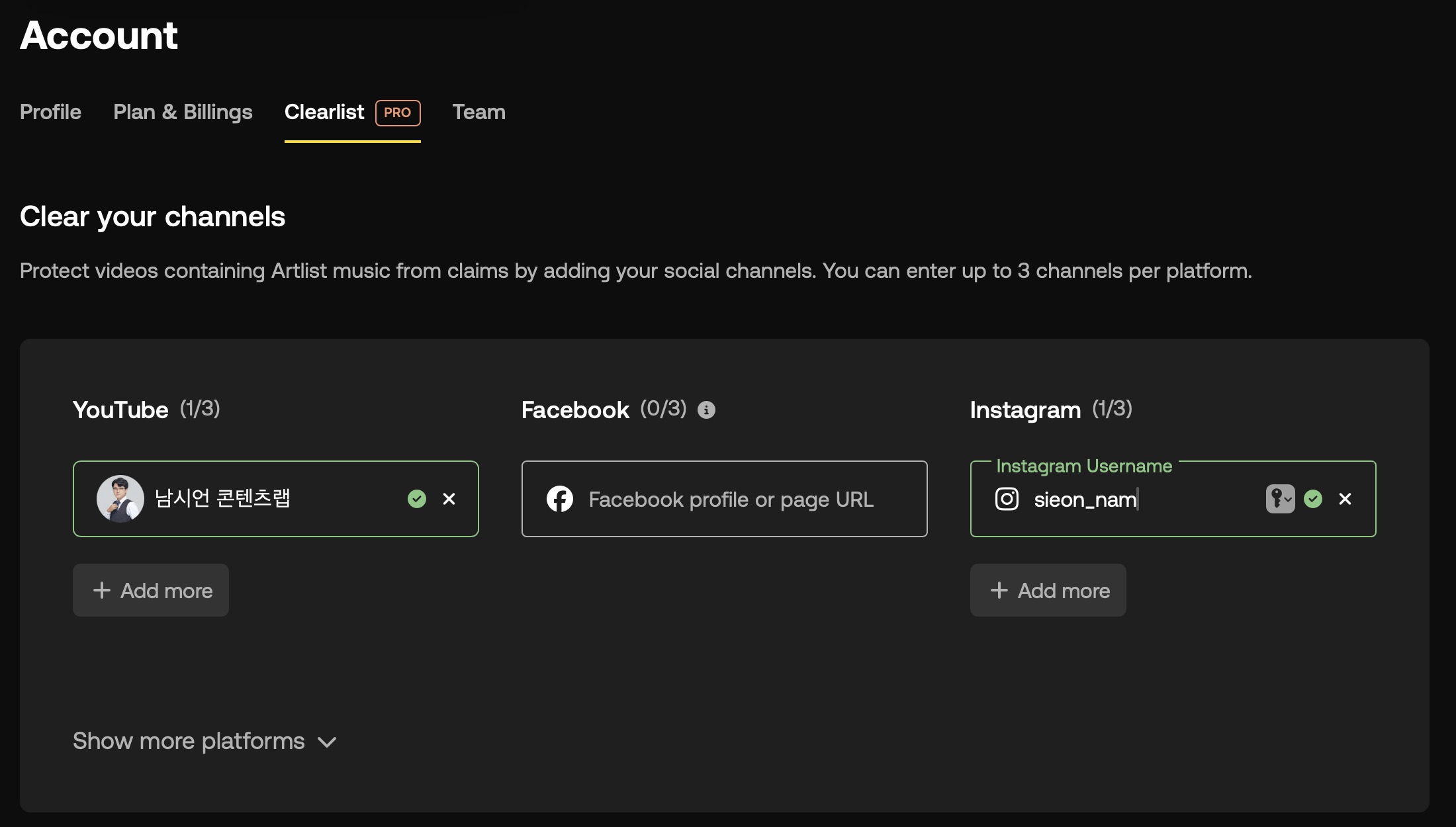Click the Facebook logo icon
Screen dimensions: 1456x827
[x=560, y=499]
